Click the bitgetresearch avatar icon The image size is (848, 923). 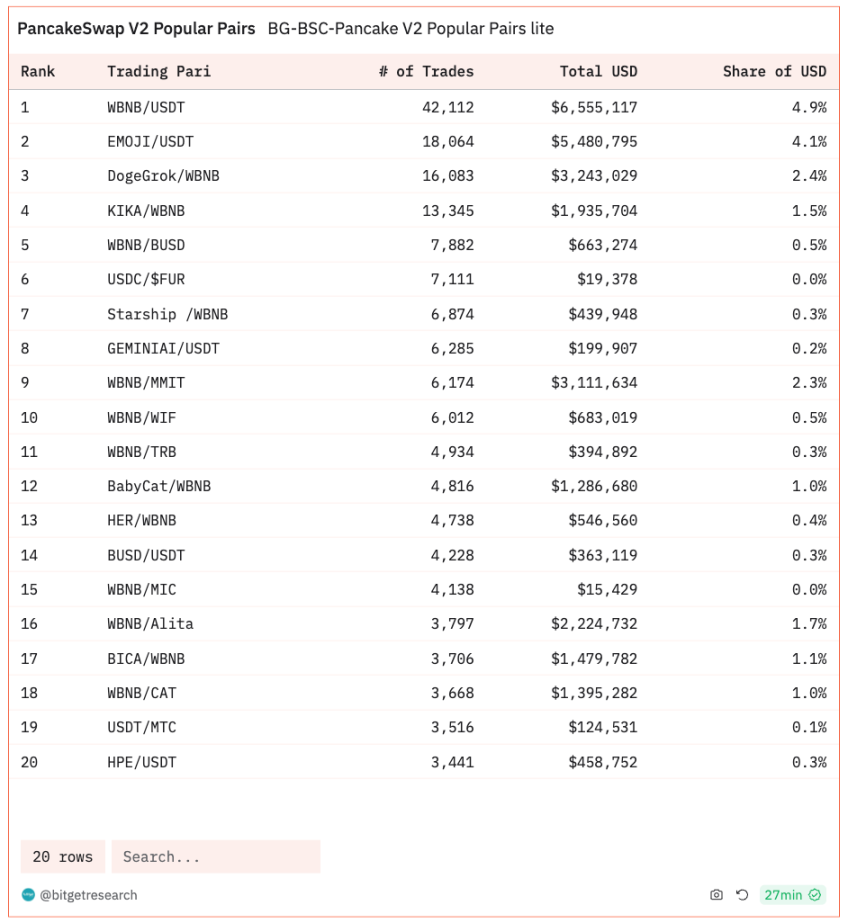(28, 895)
